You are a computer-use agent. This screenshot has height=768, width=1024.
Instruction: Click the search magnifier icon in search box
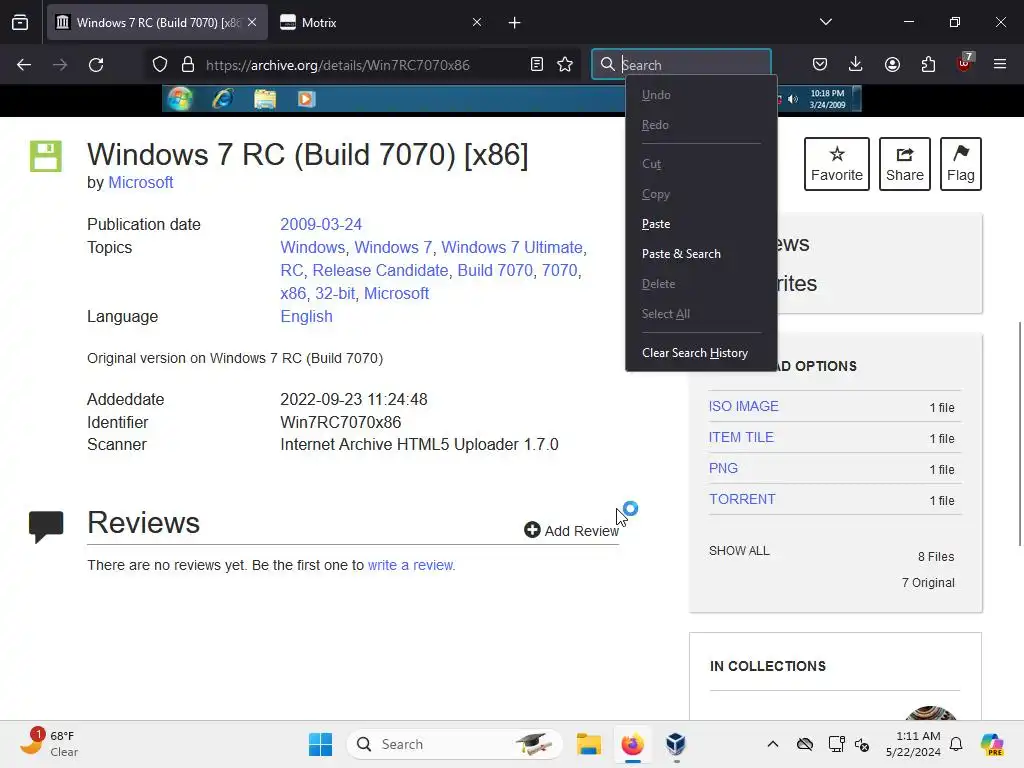(x=607, y=65)
